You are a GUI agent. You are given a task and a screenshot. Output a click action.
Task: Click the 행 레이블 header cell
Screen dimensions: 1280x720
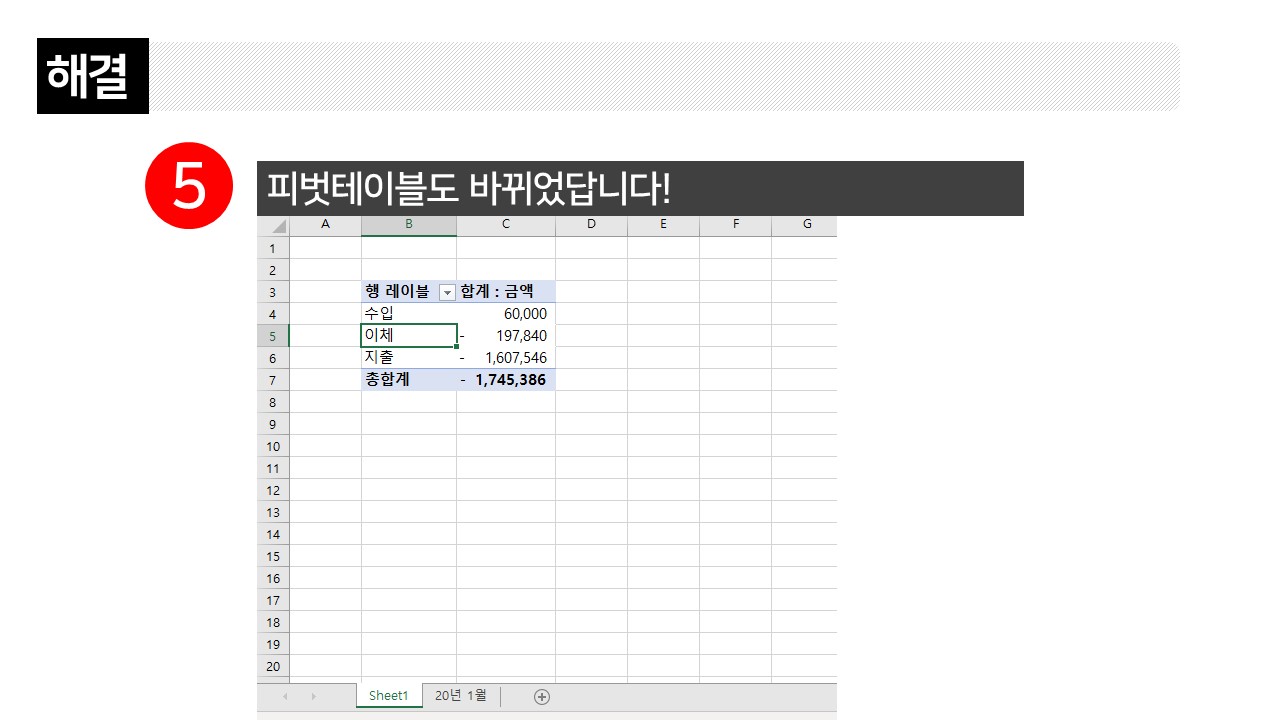(409, 292)
